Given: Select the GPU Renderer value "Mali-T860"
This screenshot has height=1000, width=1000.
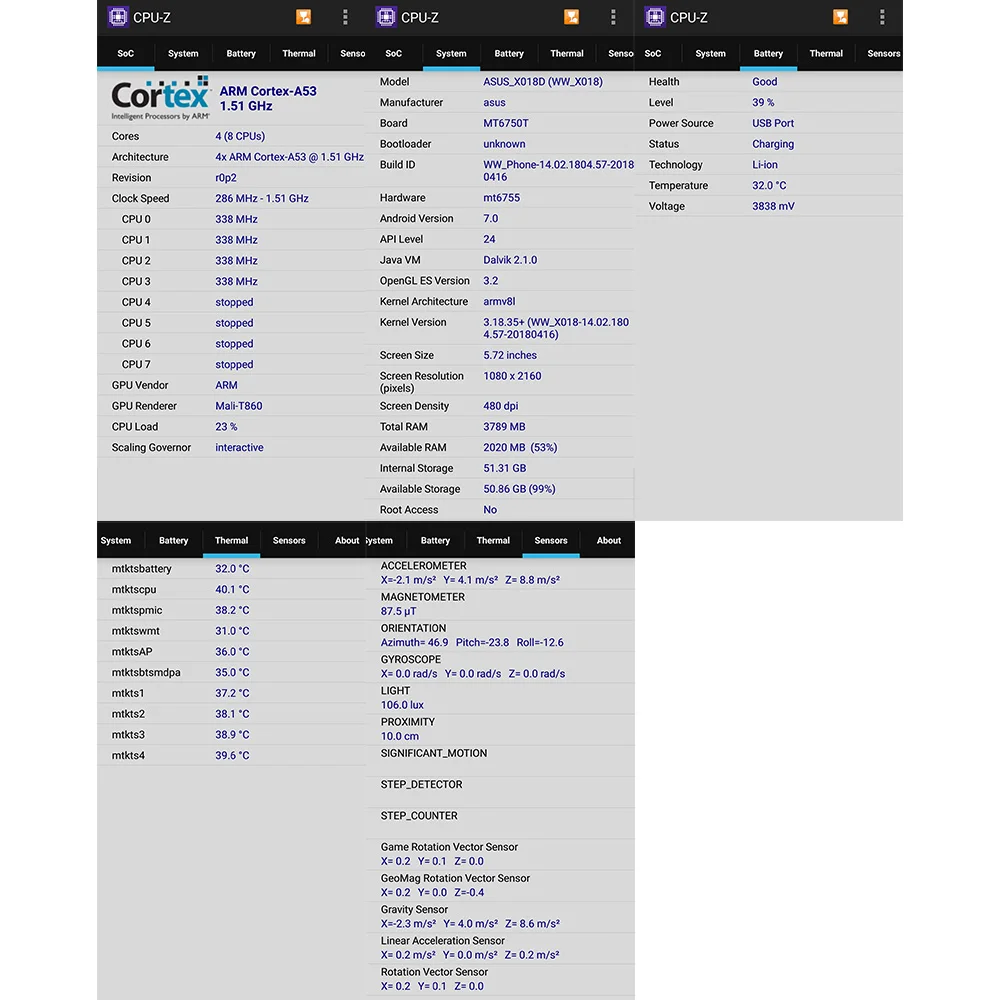Looking at the screenshot, I should click(239, 406).
